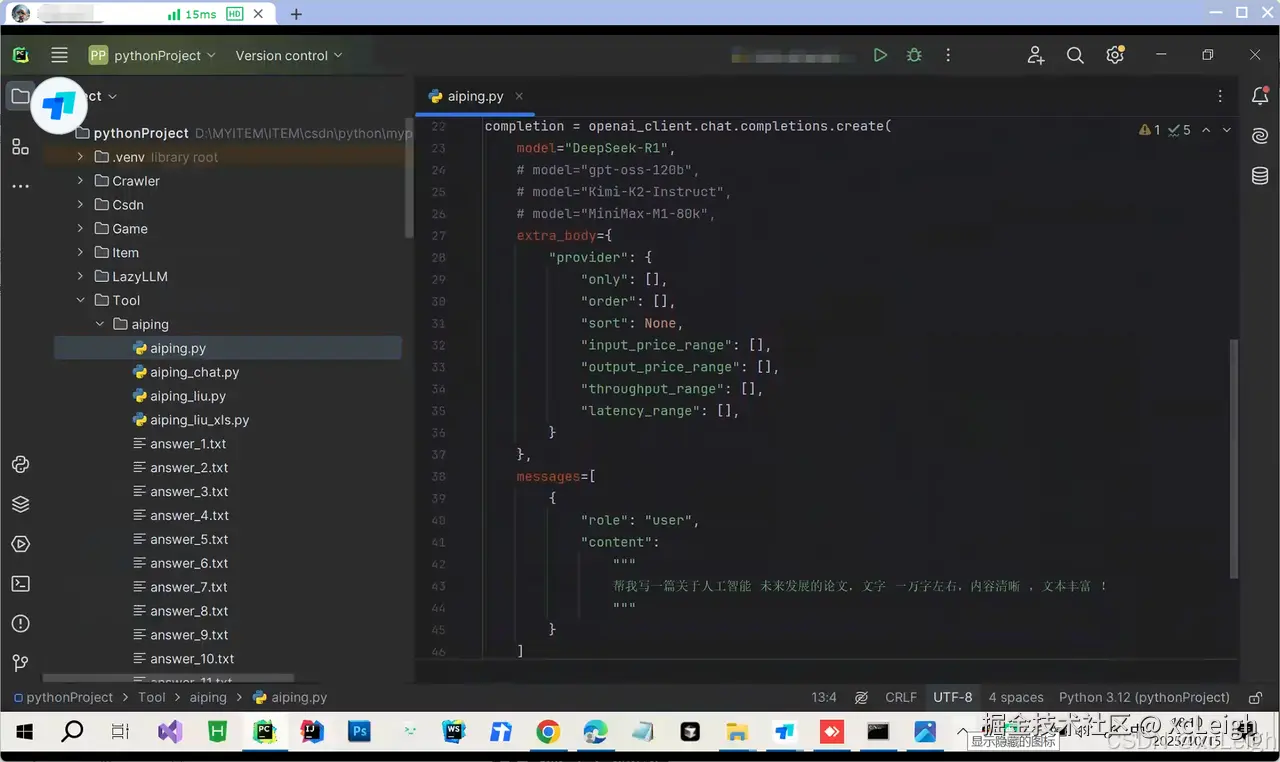The width and height of the screenshot is (1280, 762).
Task: Select answer_5.txt file
Action: [180, 540]
